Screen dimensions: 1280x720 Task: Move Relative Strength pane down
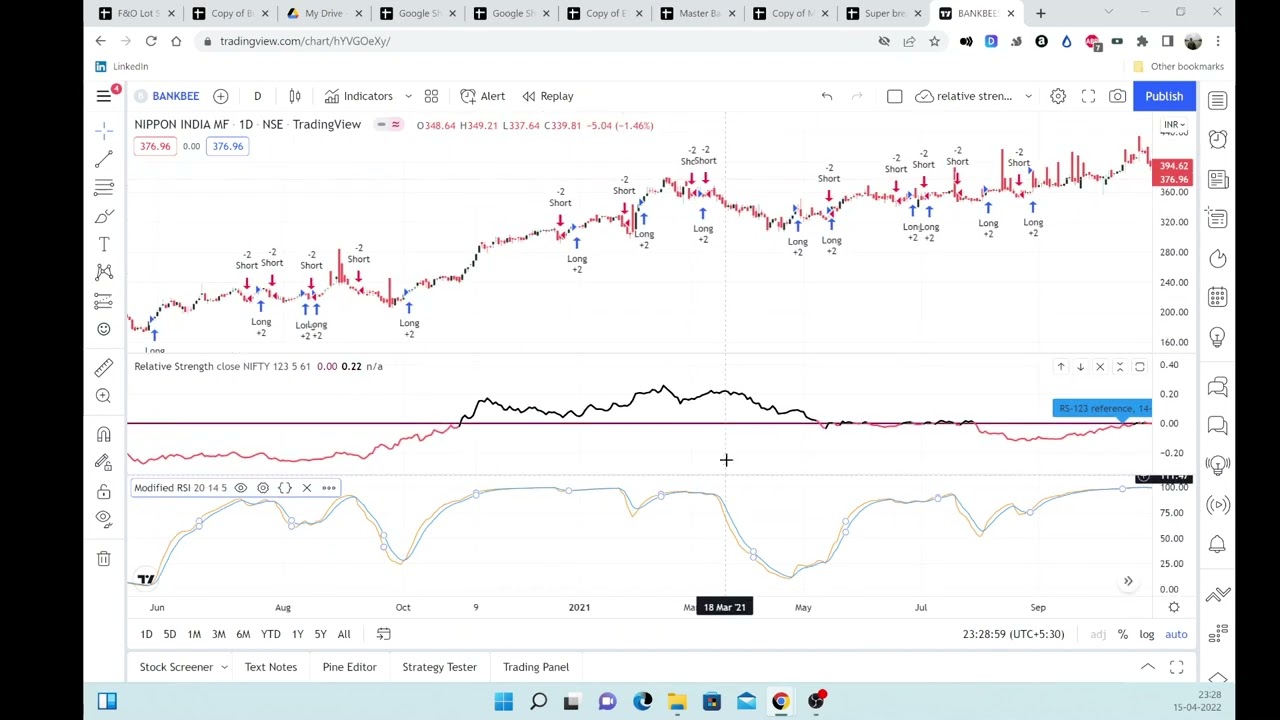pos(1080,367)
